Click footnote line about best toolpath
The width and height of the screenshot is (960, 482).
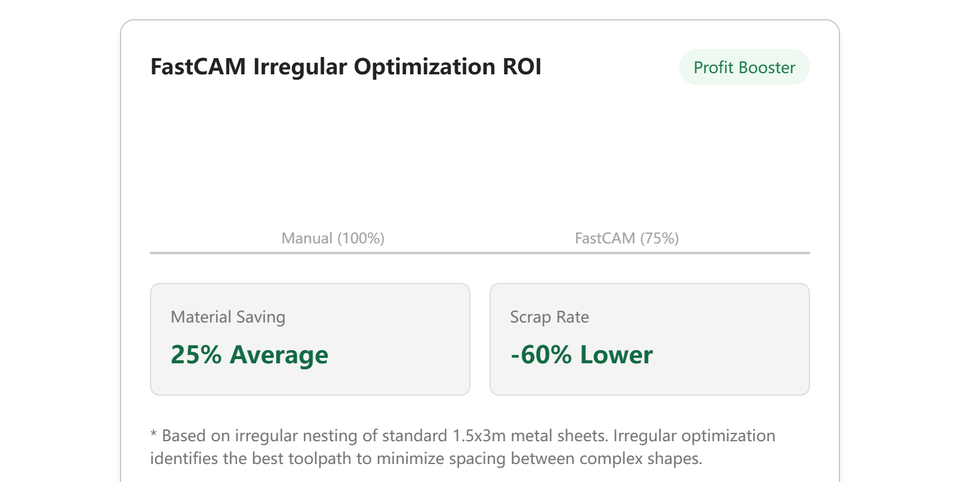[x=426, y=459]
